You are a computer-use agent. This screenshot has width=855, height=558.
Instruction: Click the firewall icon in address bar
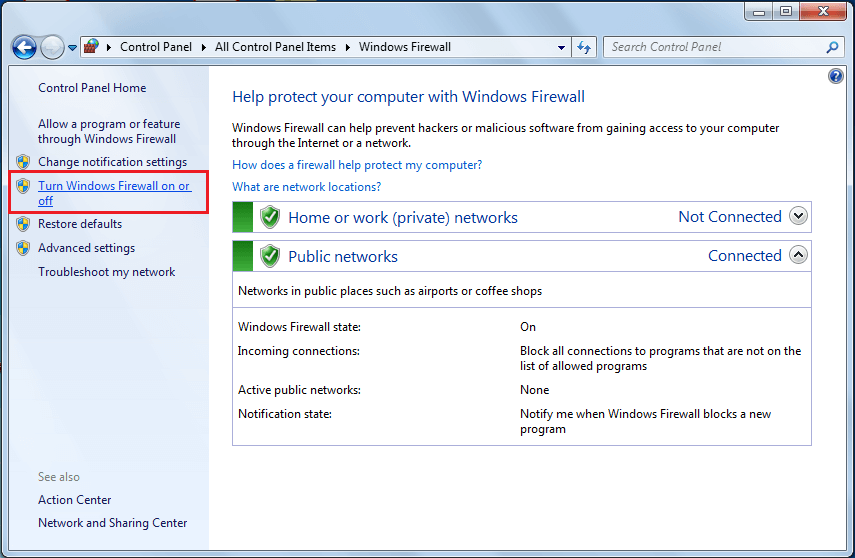pos(91,47)
